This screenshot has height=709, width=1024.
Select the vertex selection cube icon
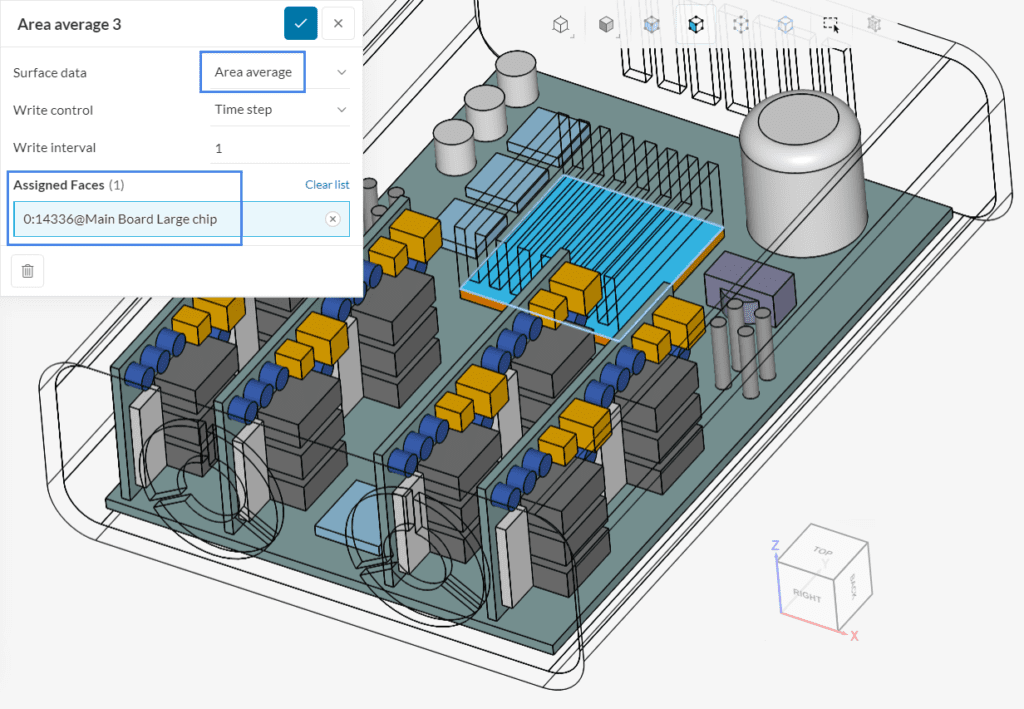point(740,25)
